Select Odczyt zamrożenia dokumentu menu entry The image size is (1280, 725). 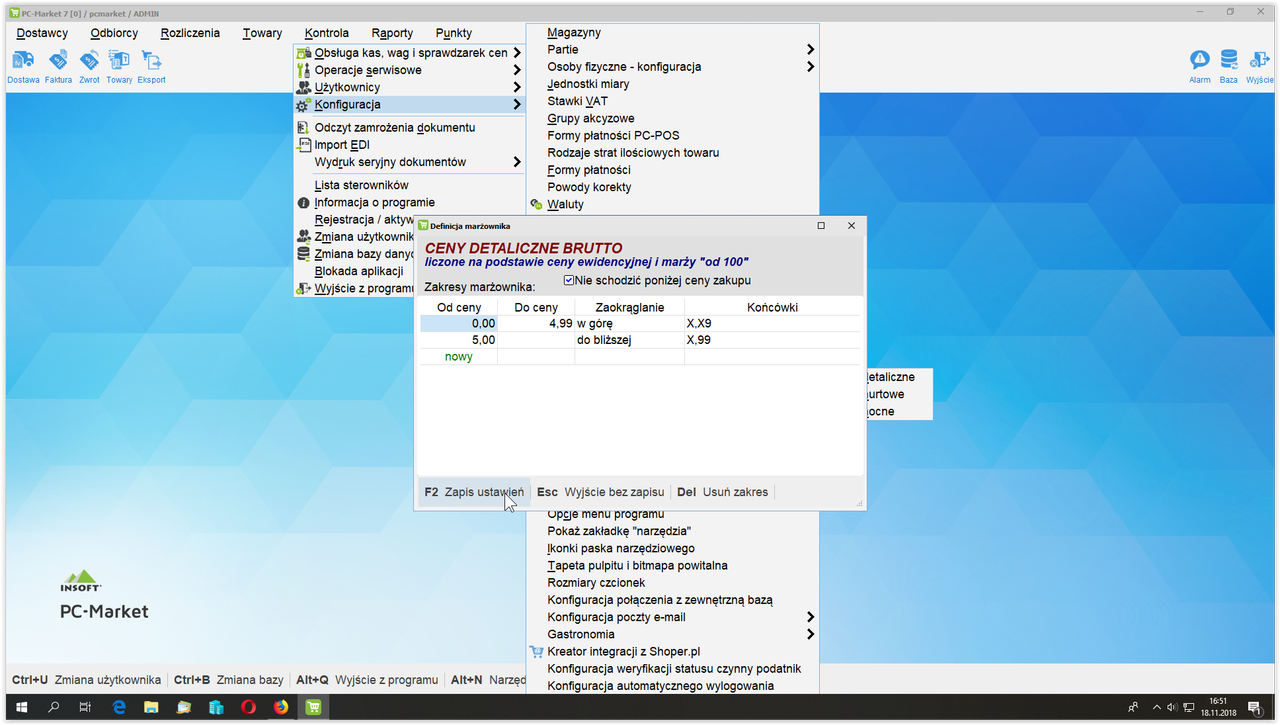409,127
